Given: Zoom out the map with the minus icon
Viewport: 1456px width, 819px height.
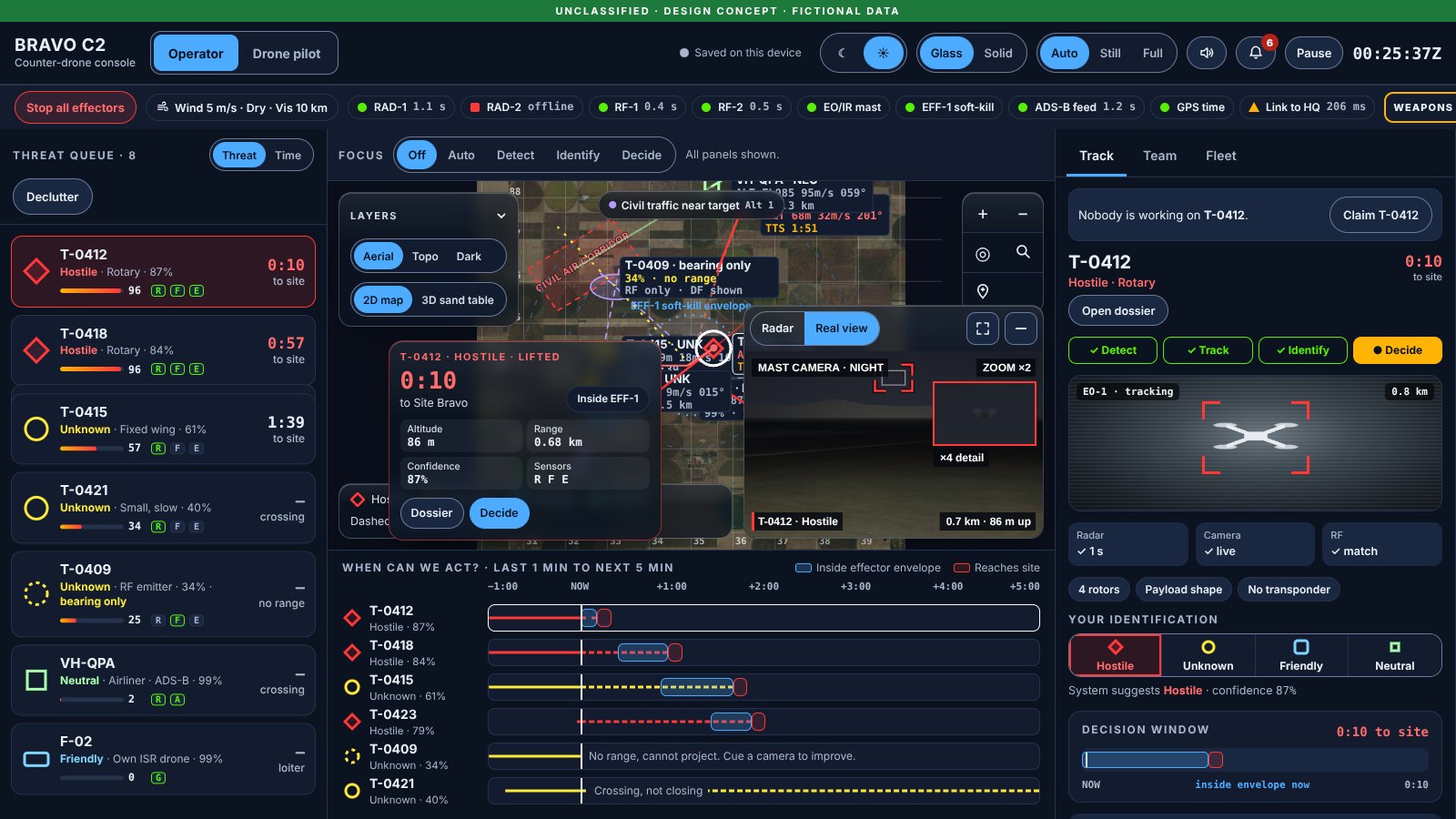Looking at the screenshot, I should pos(1023,214).
